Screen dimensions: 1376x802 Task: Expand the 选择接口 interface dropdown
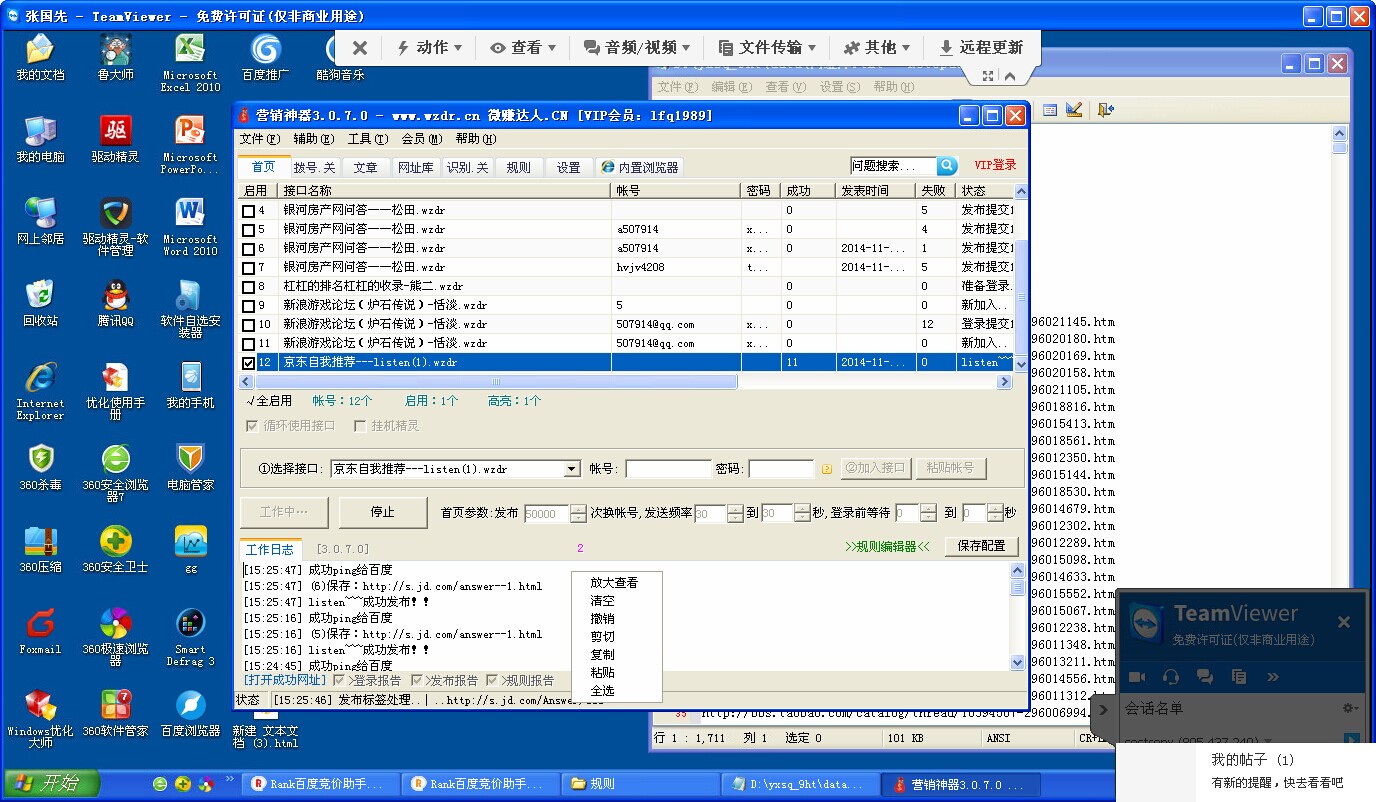[x=572, y=469]
